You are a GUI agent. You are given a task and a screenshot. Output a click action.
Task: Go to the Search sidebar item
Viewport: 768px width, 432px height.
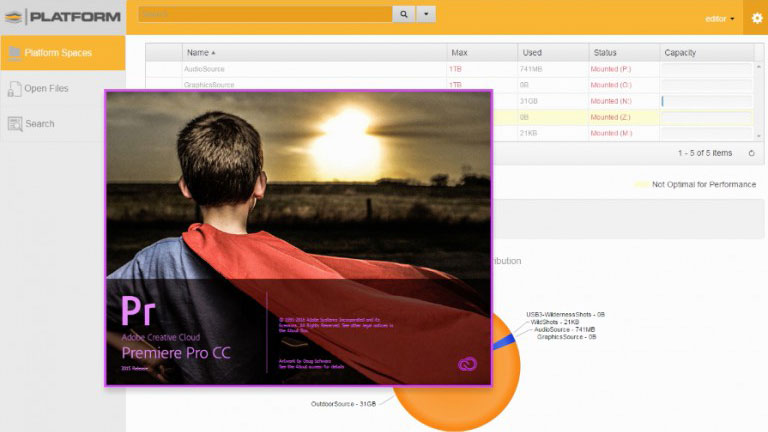(x=63, y=123)
